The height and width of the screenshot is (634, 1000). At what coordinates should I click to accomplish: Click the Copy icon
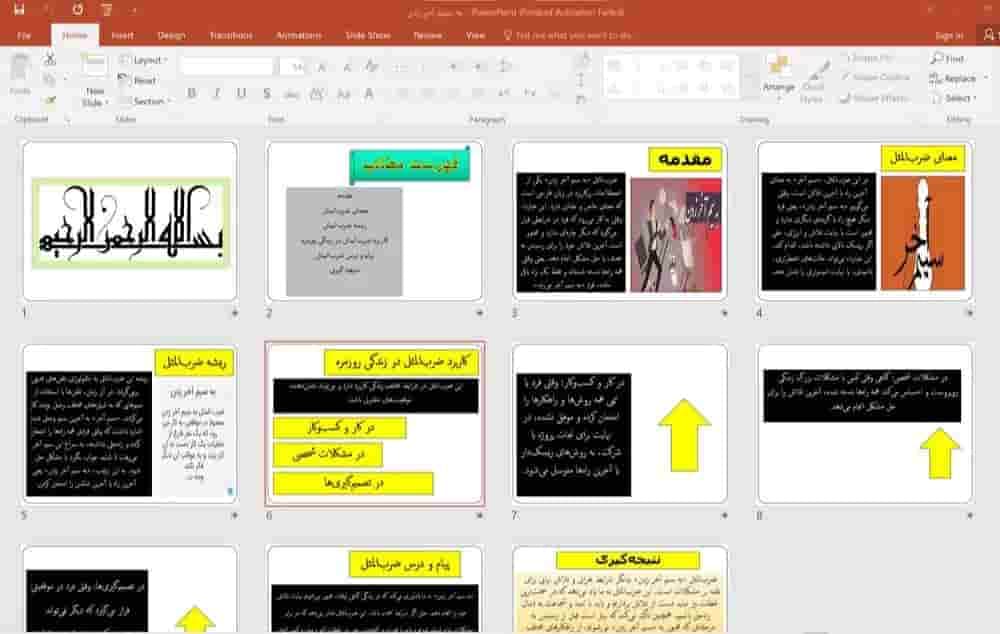pyautogui.click(x=49, y=79)
